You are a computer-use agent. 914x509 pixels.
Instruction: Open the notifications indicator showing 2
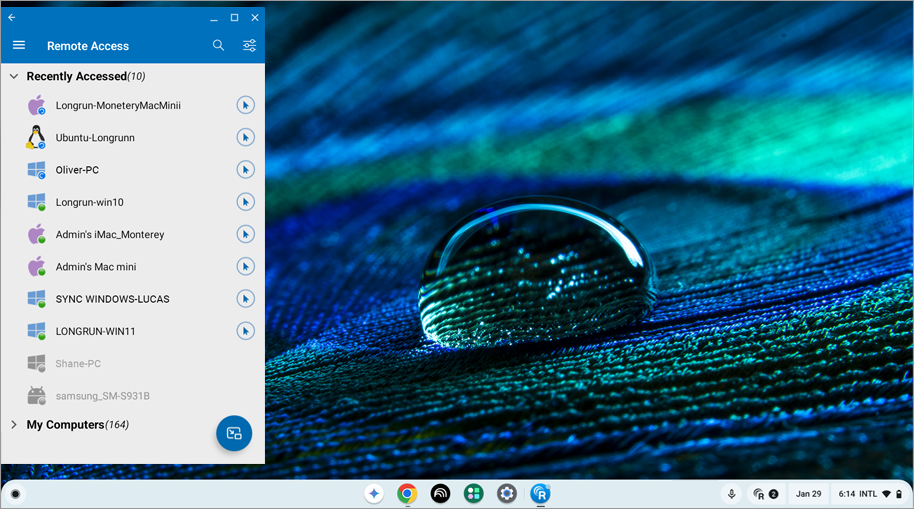click(x=765, y=494)
